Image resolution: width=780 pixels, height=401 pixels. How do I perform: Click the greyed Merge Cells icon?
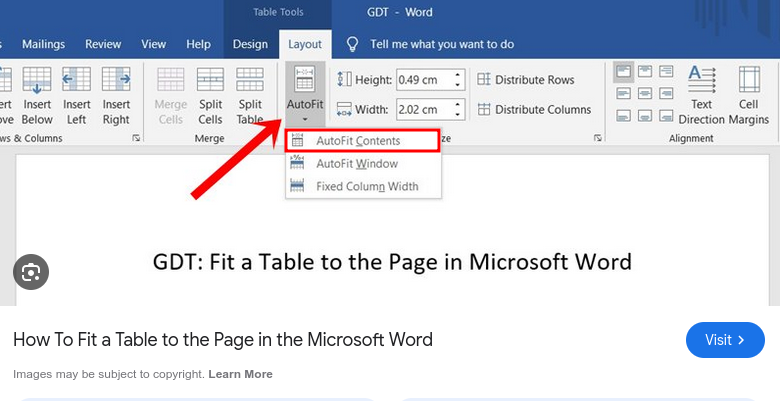pyautogui.click(x=171, y=80)
